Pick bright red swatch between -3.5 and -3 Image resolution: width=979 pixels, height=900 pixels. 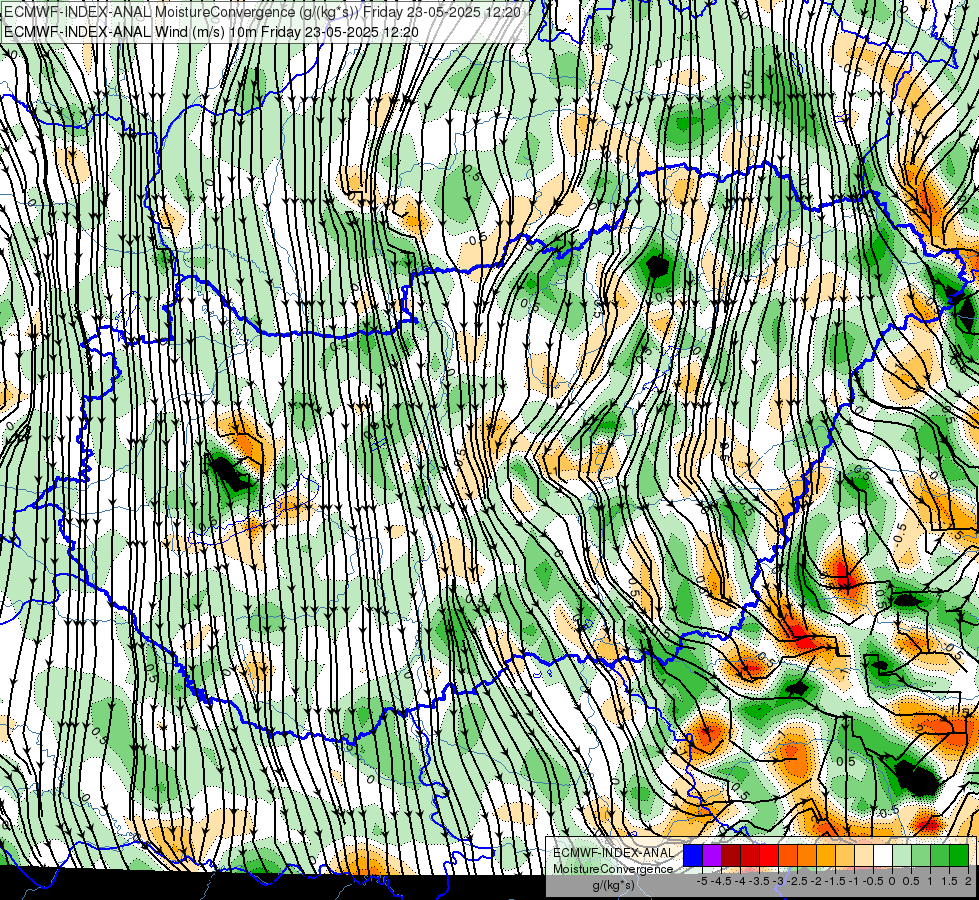coord(769,855)
